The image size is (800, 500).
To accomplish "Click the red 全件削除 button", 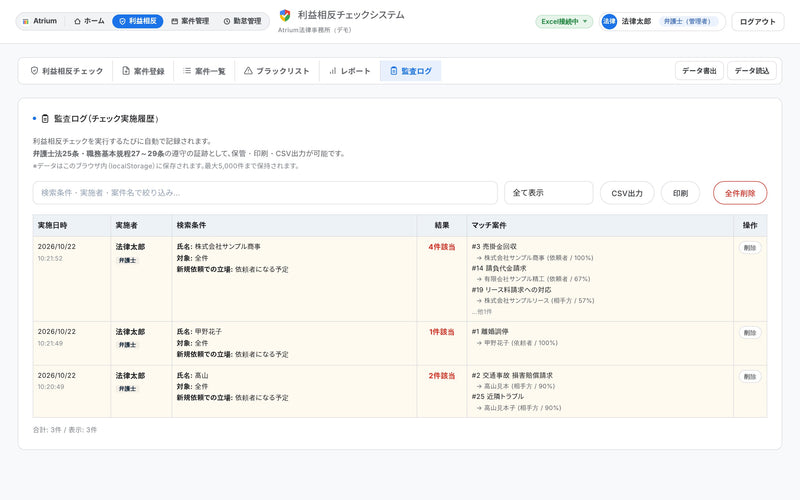I will click(740, 193).
